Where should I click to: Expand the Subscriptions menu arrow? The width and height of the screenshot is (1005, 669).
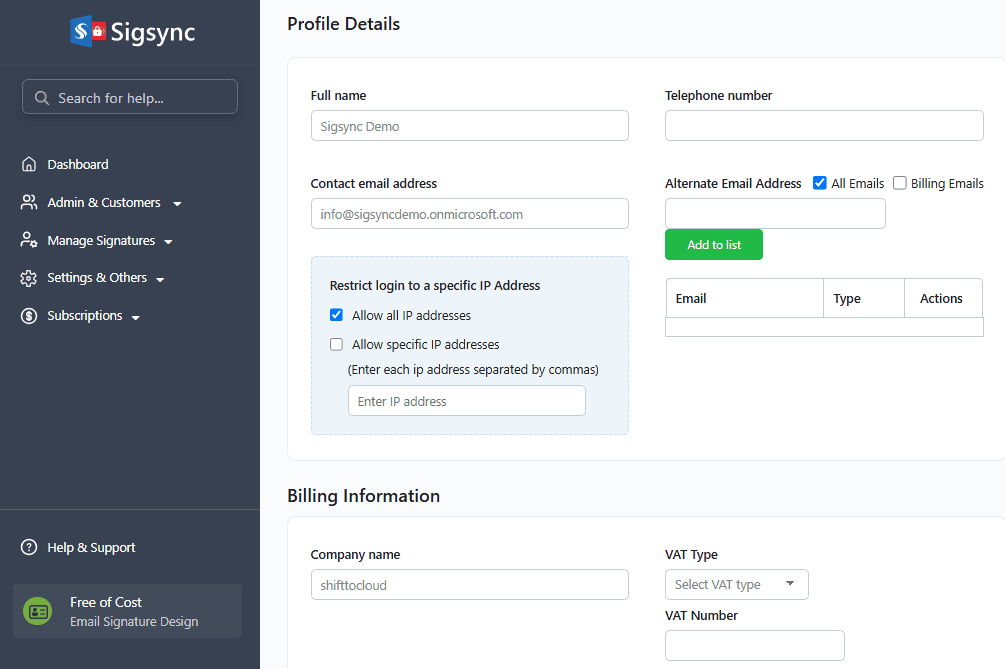tap(136, 317)
